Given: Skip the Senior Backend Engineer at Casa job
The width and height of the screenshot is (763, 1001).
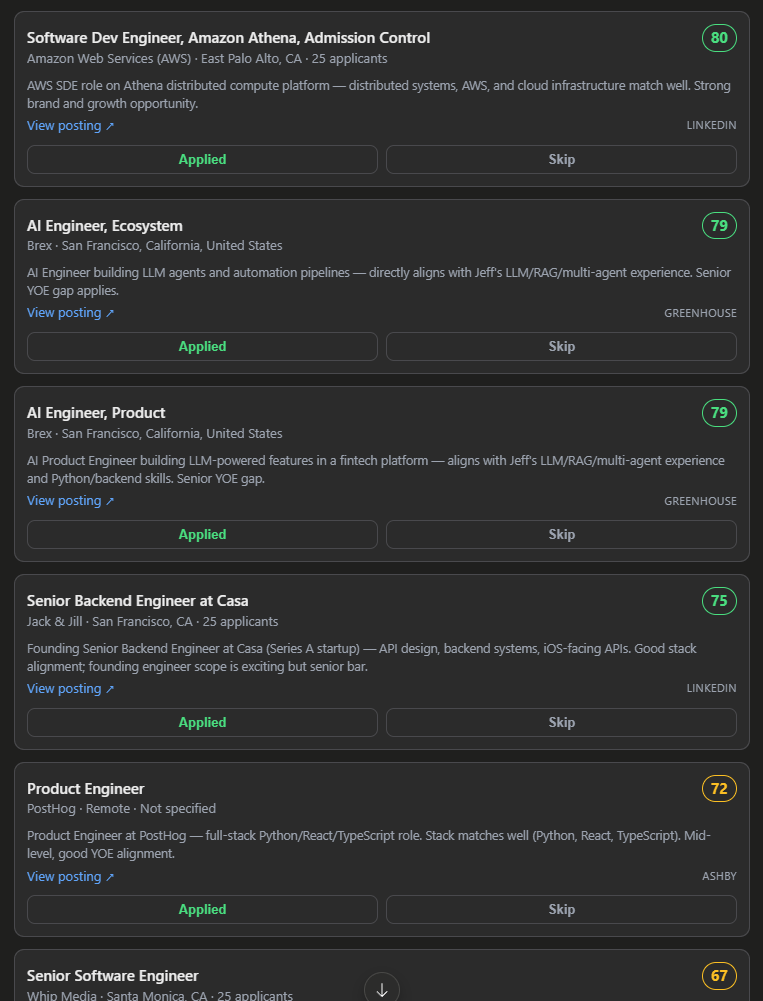Looking at the screenshot, I should click(561, 722).
